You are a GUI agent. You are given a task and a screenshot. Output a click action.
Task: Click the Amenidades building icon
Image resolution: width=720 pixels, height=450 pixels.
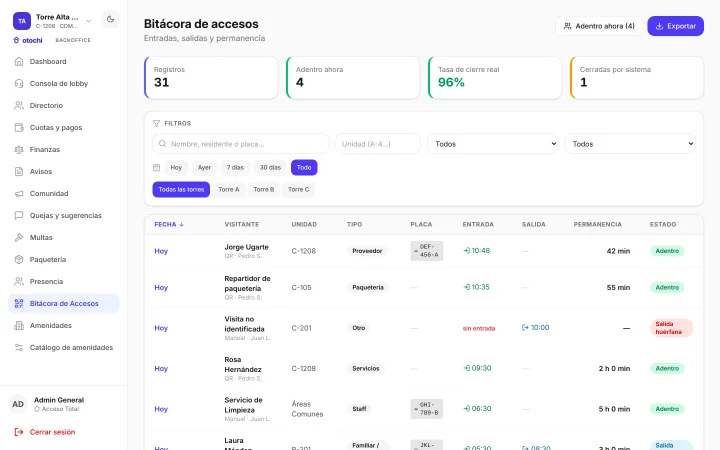click(x=19, y=326)
